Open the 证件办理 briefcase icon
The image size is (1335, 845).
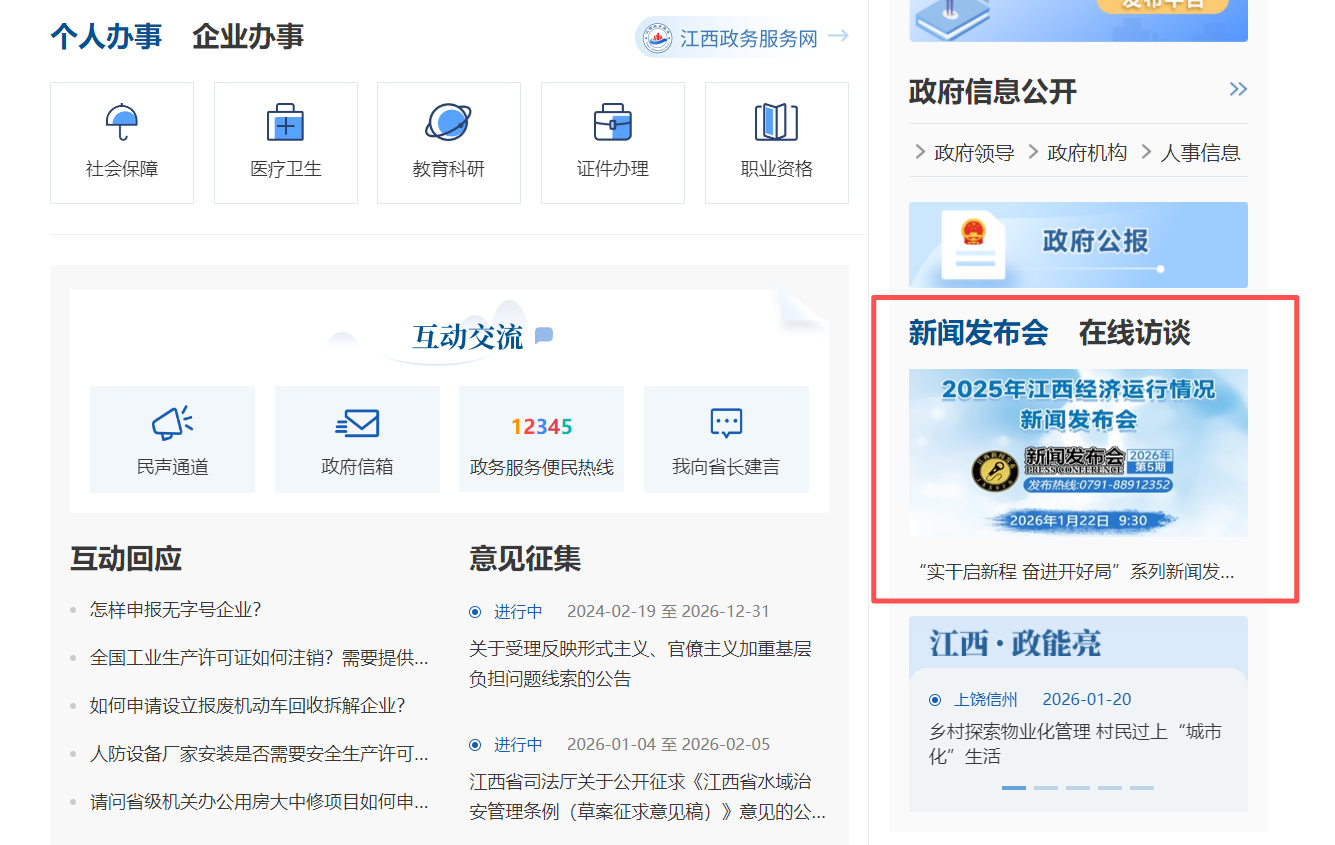tap(613, 122)
